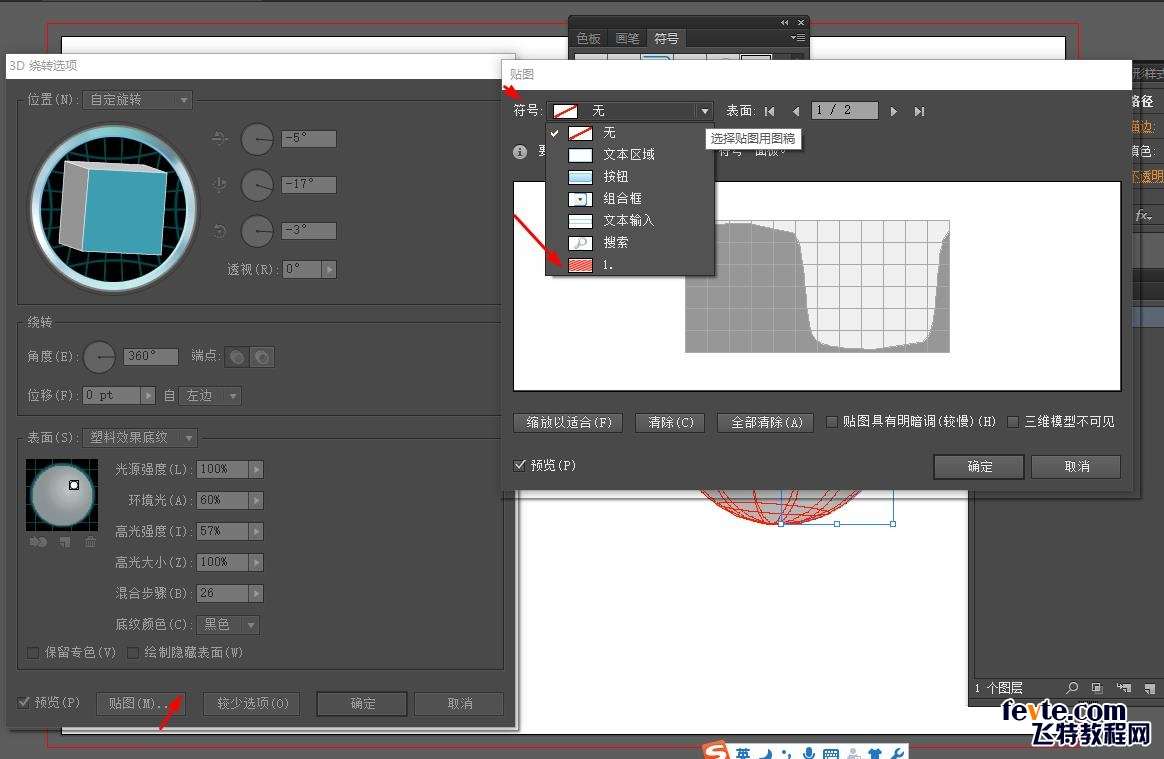This screenshot has height=759, width=1164.
Task: Click the 较少选项(O) button
Action: (252, 703)
